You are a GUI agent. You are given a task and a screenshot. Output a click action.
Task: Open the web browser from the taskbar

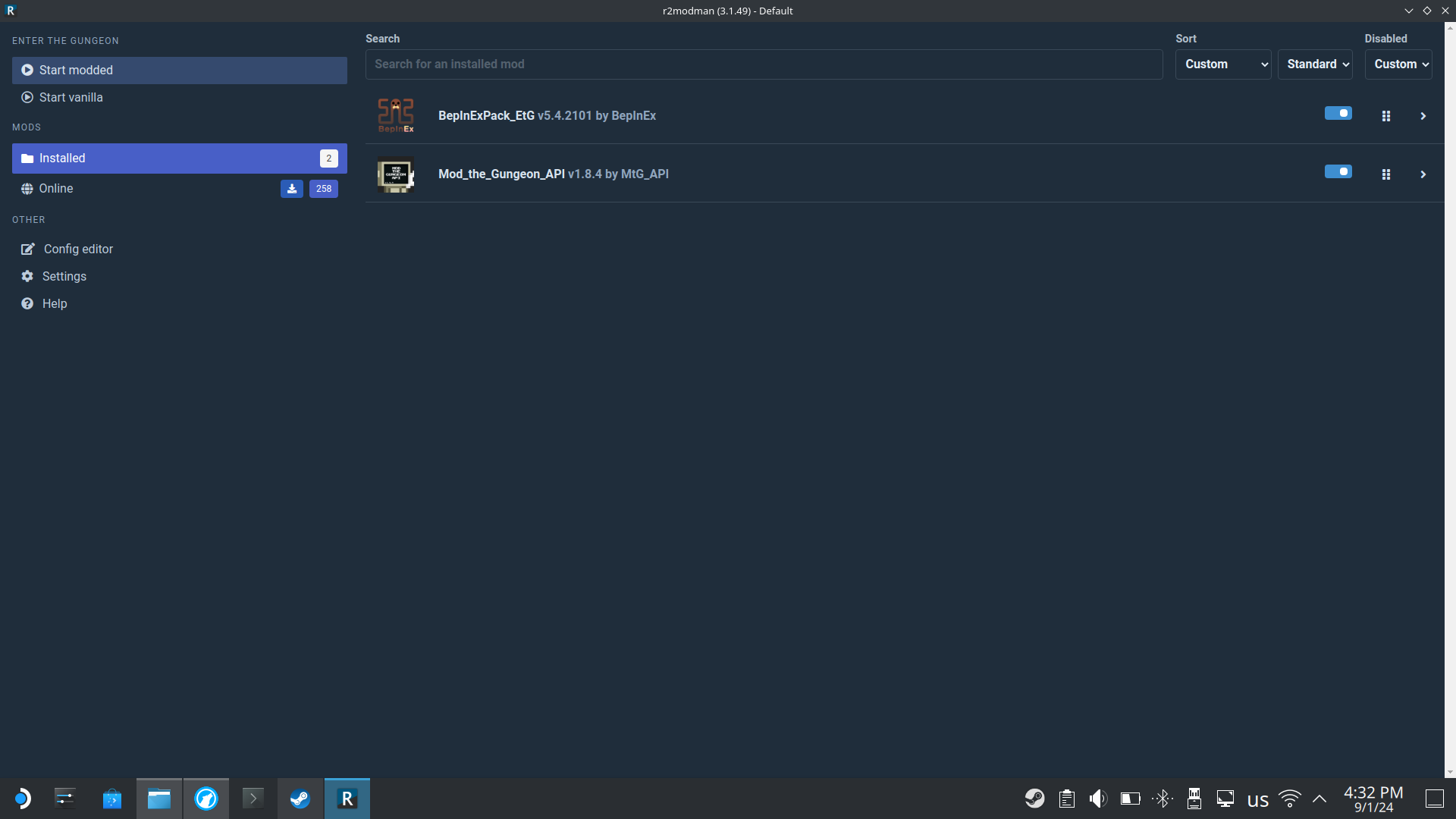206,799
